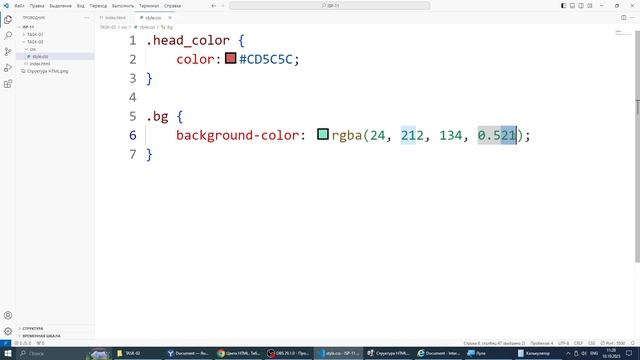
Task: Toggle the bottom panel layout icon
Action: pyautogui.click(x=572, y=6)
